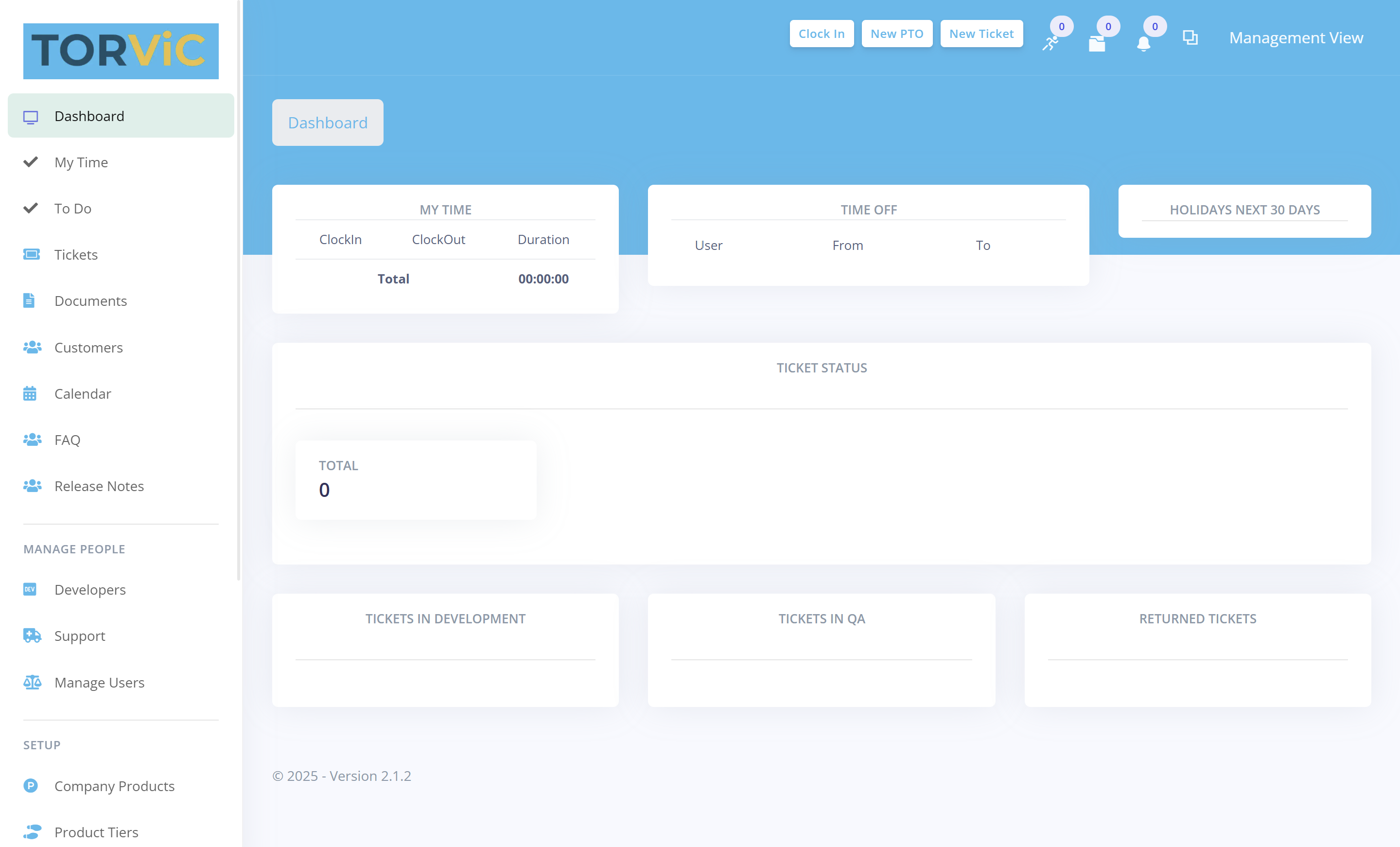Open Company Products under Setup

[x=121, y=785]
